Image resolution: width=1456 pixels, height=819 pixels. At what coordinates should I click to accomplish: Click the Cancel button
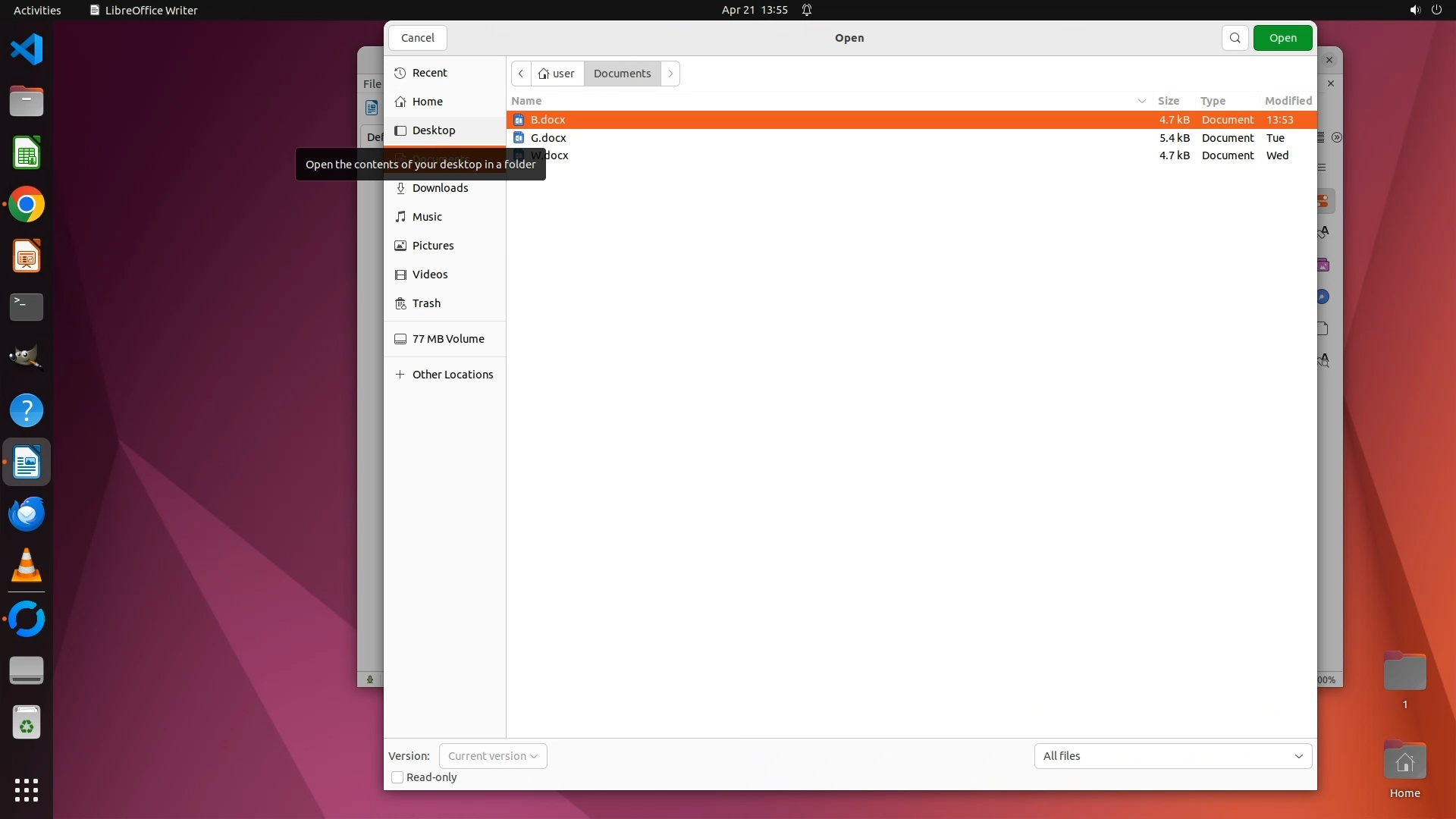click(x=417, y=38)
